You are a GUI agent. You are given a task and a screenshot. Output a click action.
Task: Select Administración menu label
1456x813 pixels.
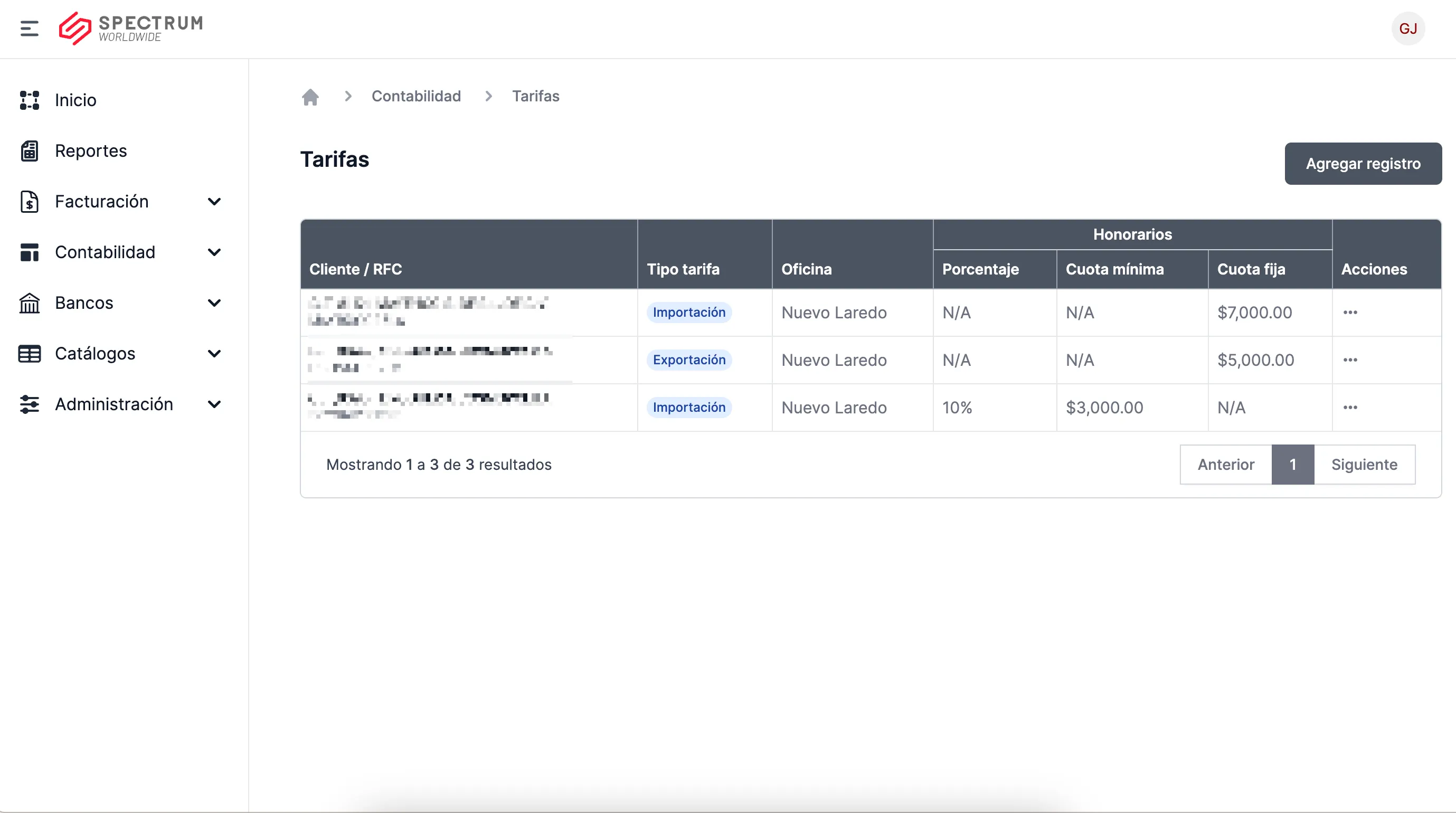(114, 404)
